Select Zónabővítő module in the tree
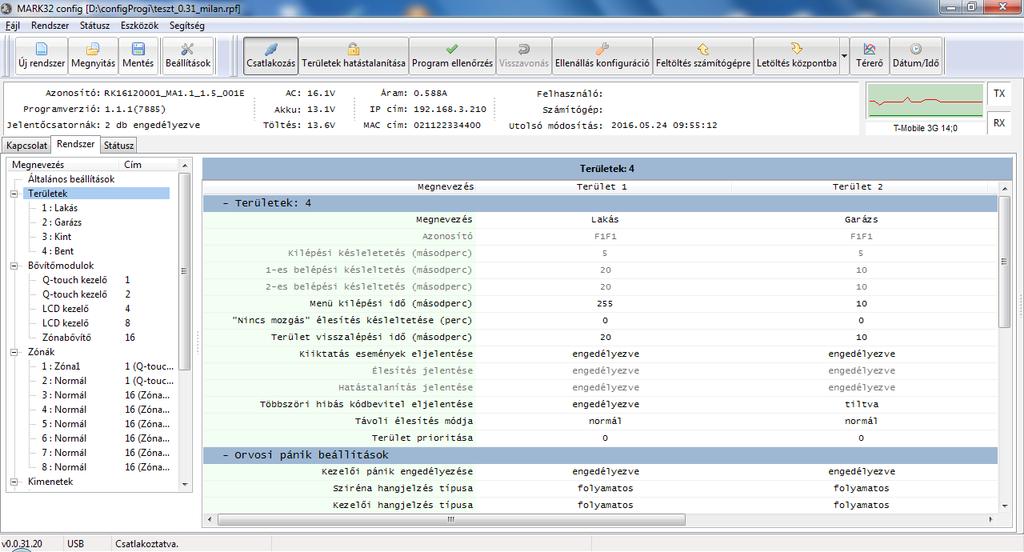 (67, 337)
